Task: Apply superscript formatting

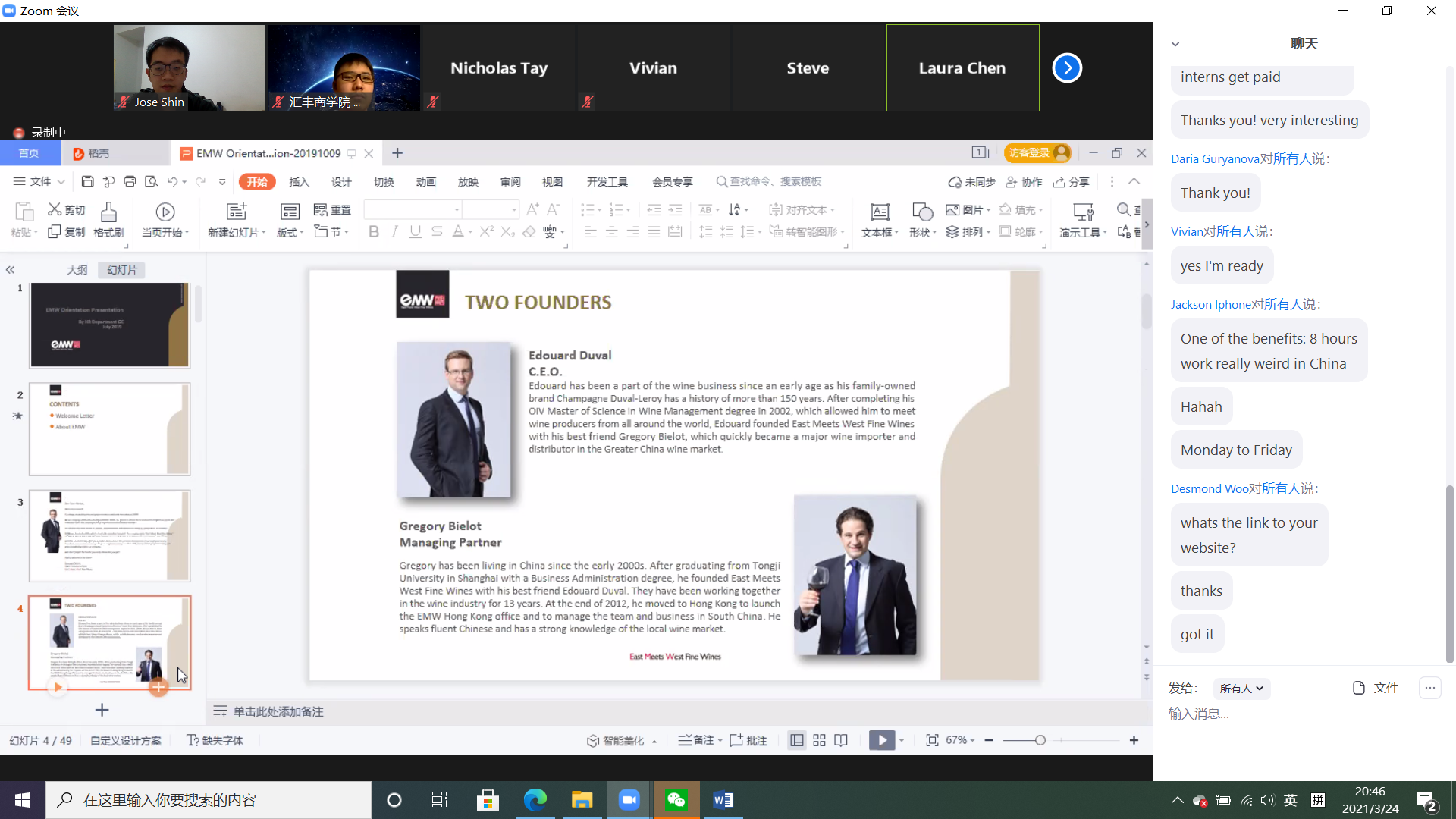Action: click(x=487, y=231)
